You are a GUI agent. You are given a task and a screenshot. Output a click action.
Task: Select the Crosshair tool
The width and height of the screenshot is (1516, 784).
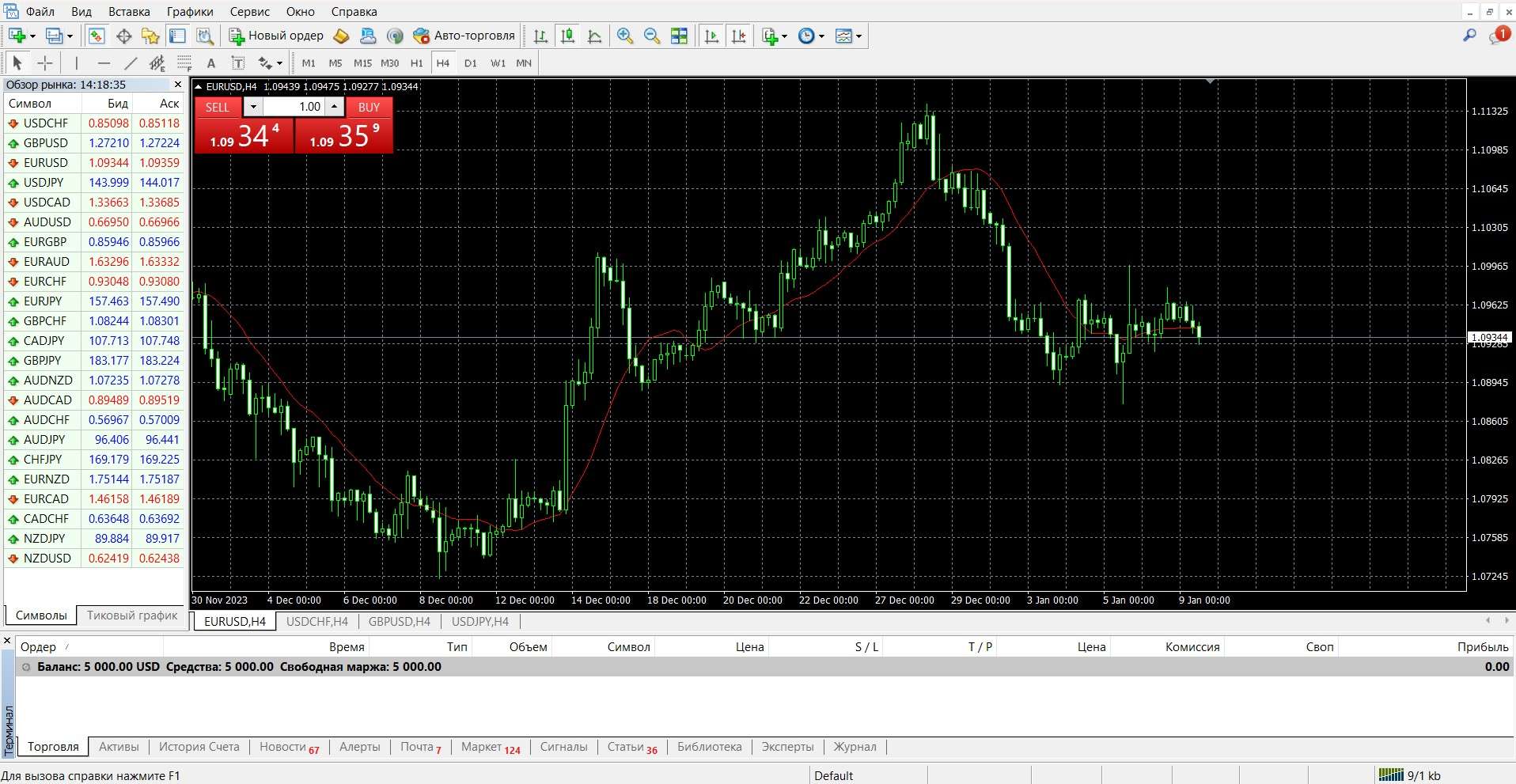[45, 63]
